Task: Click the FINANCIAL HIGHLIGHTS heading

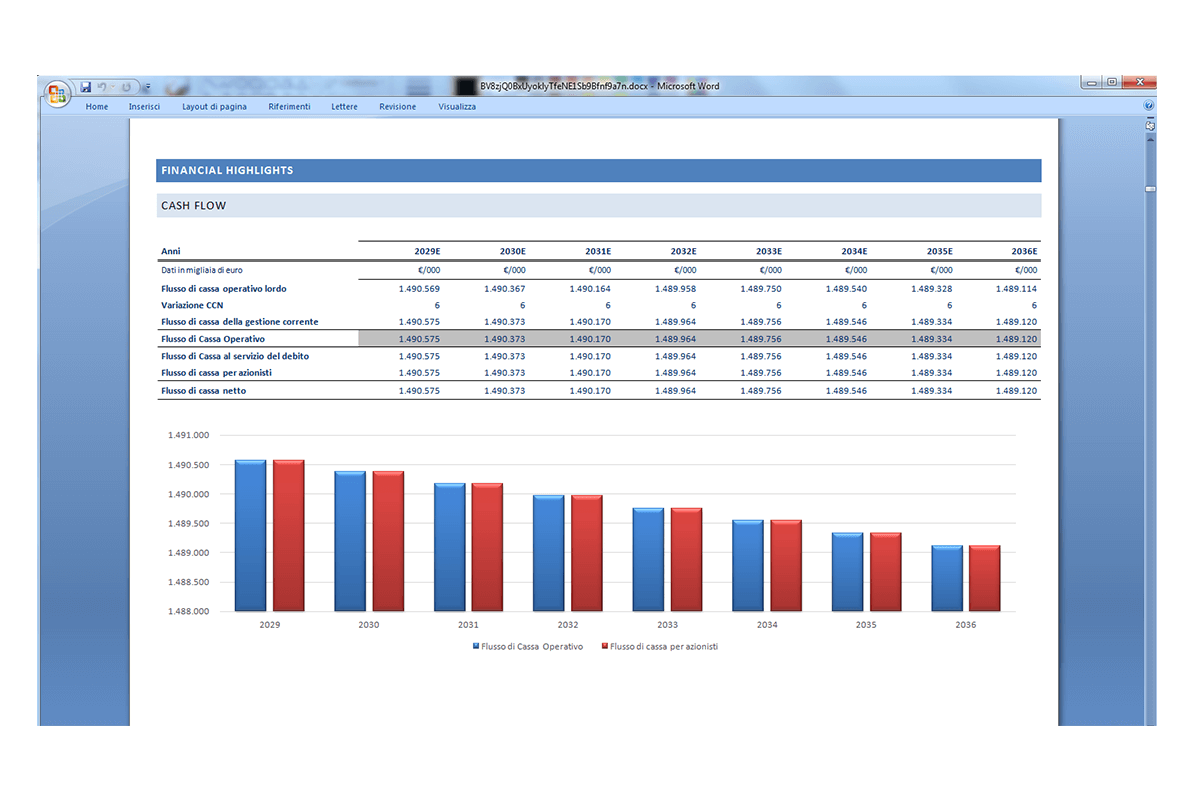Action: point(227,171)
